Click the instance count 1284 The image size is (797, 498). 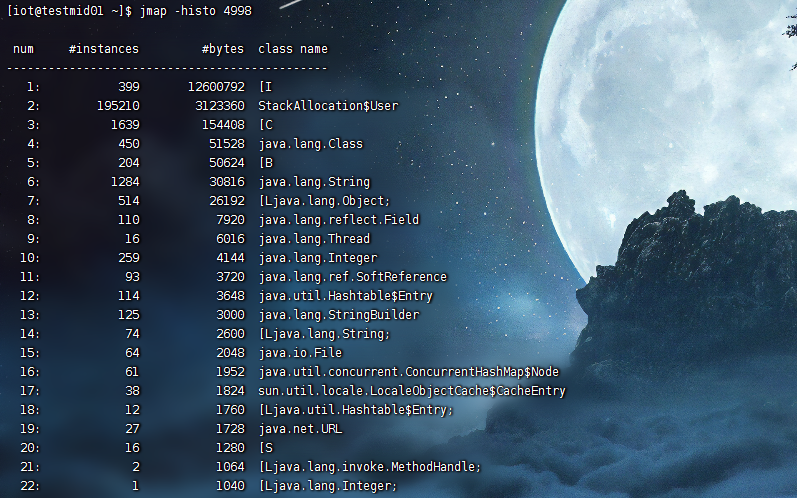(126, 182)
